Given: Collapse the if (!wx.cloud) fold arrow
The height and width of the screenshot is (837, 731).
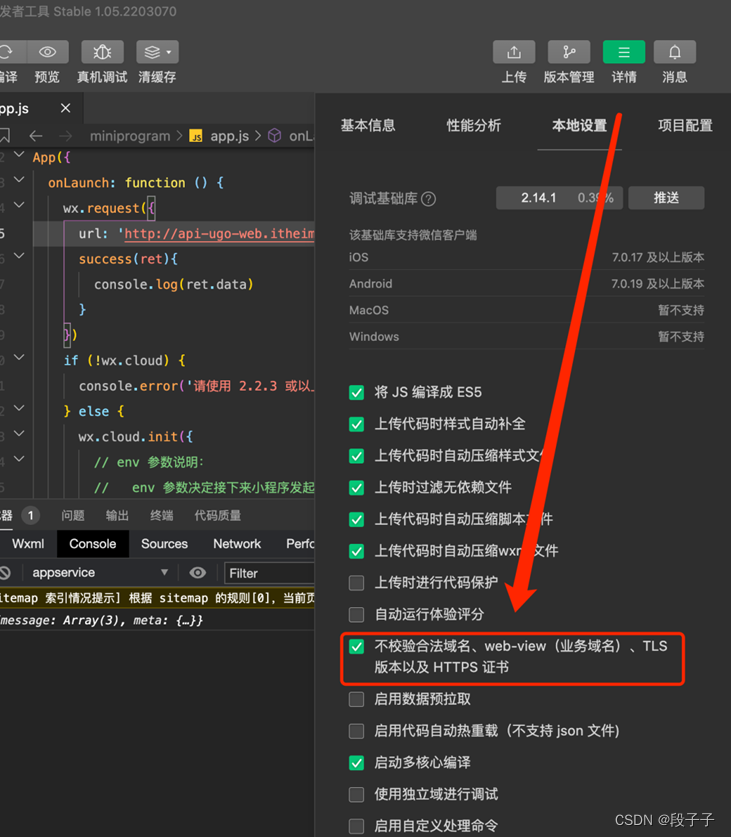Looking at the screenshot, I should click(x=19, y=357).
